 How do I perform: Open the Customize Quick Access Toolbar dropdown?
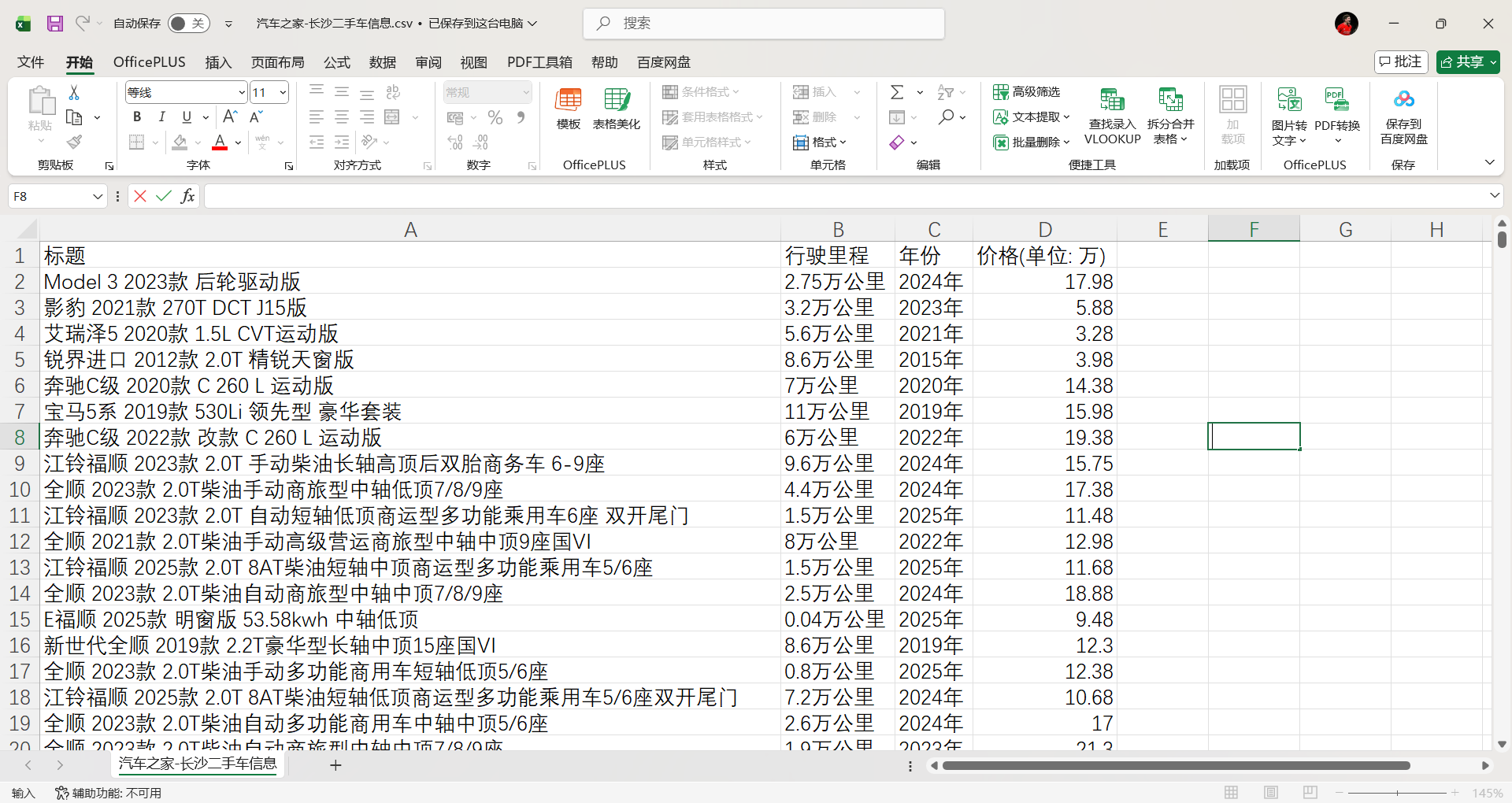coord(228,24)
